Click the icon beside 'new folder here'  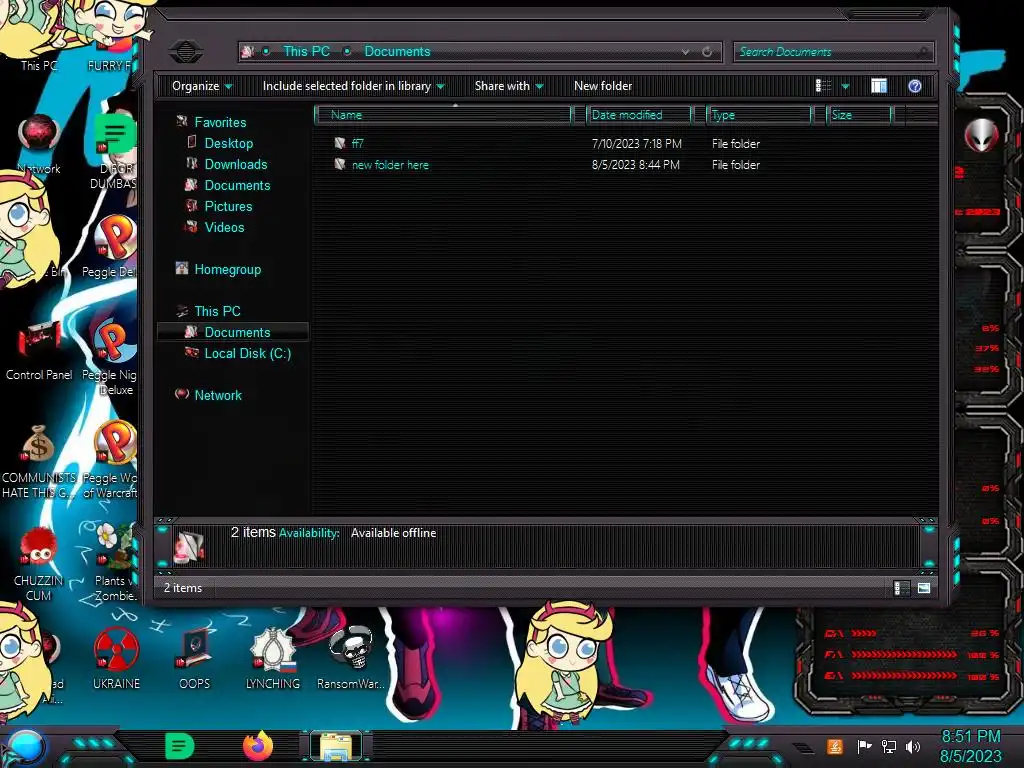340,164
